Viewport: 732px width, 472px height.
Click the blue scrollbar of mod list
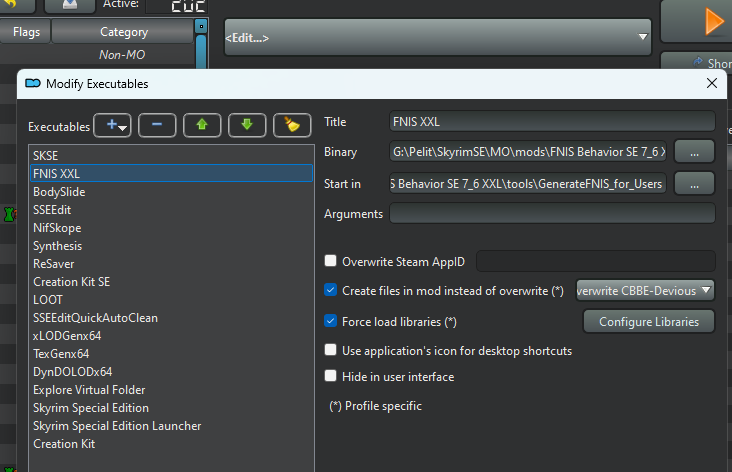point(201,51)
